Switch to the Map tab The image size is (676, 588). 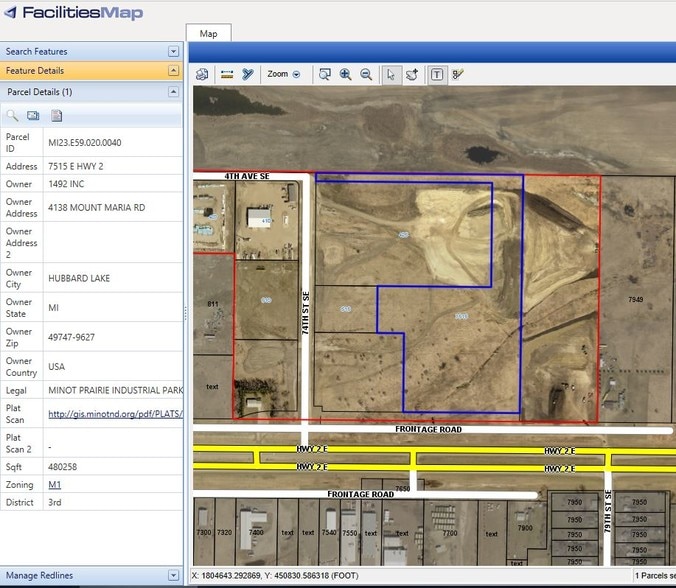coord(208,34)
